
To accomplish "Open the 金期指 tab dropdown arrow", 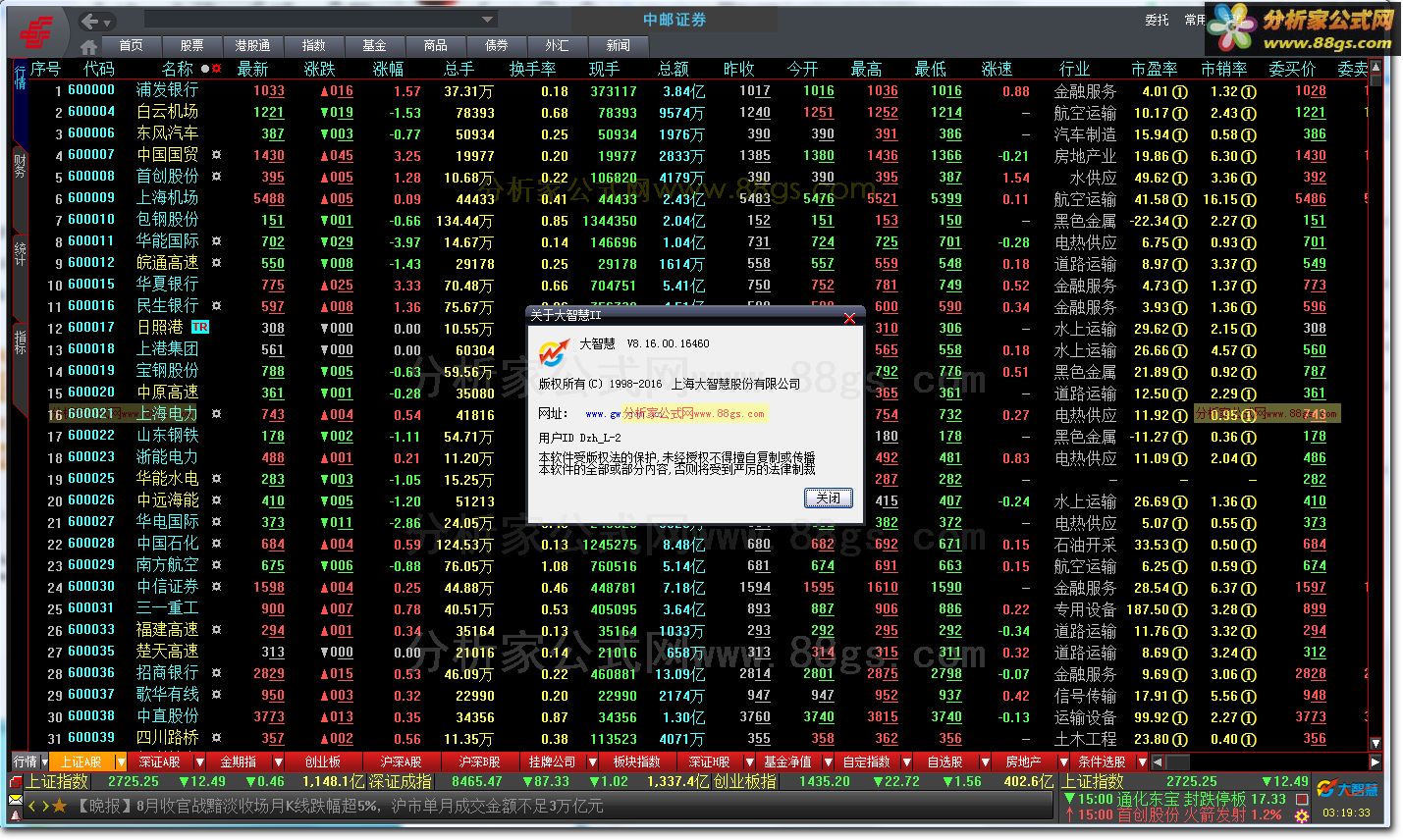I will click(x=278, y=762).
